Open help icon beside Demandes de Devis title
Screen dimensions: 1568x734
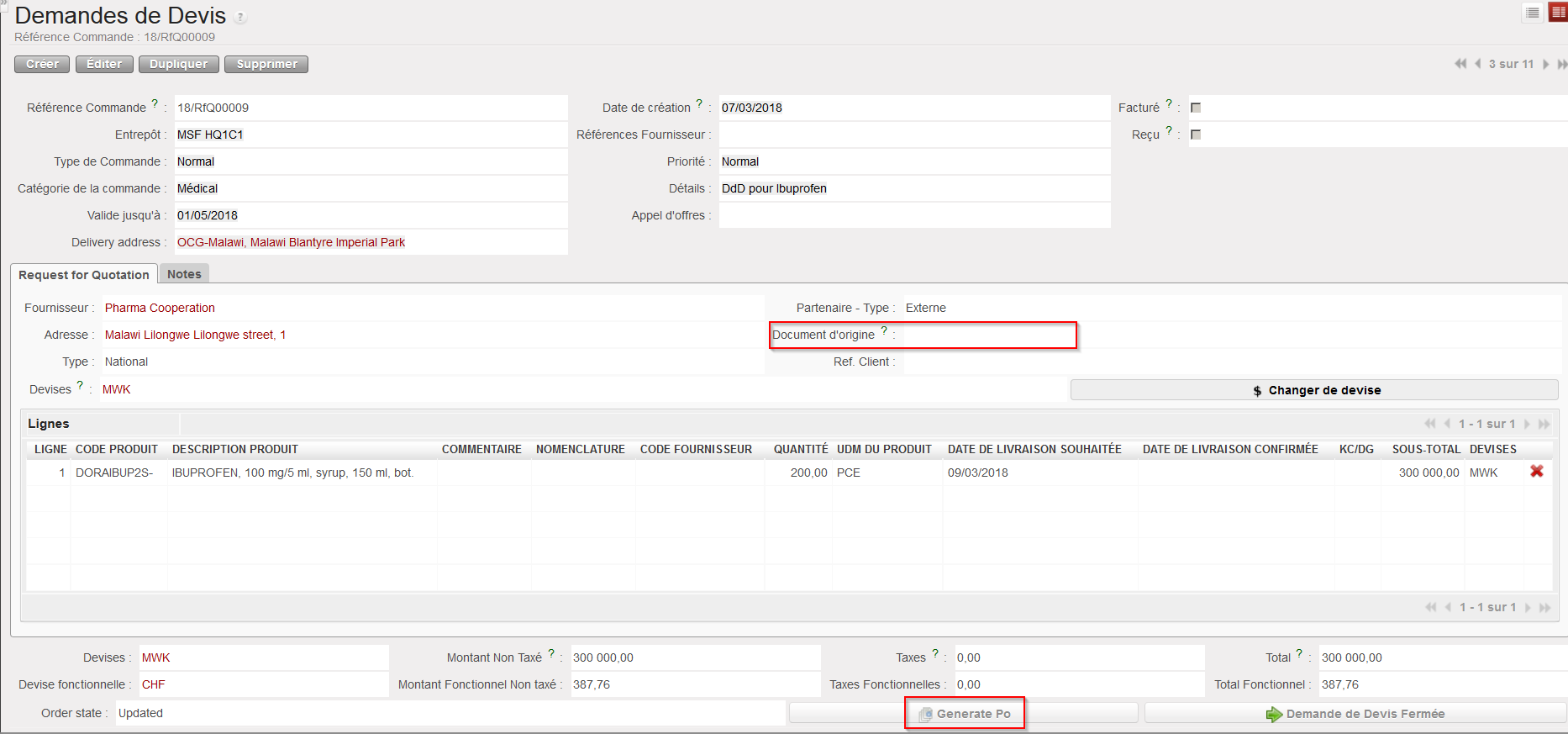click(x=241, y=18)
